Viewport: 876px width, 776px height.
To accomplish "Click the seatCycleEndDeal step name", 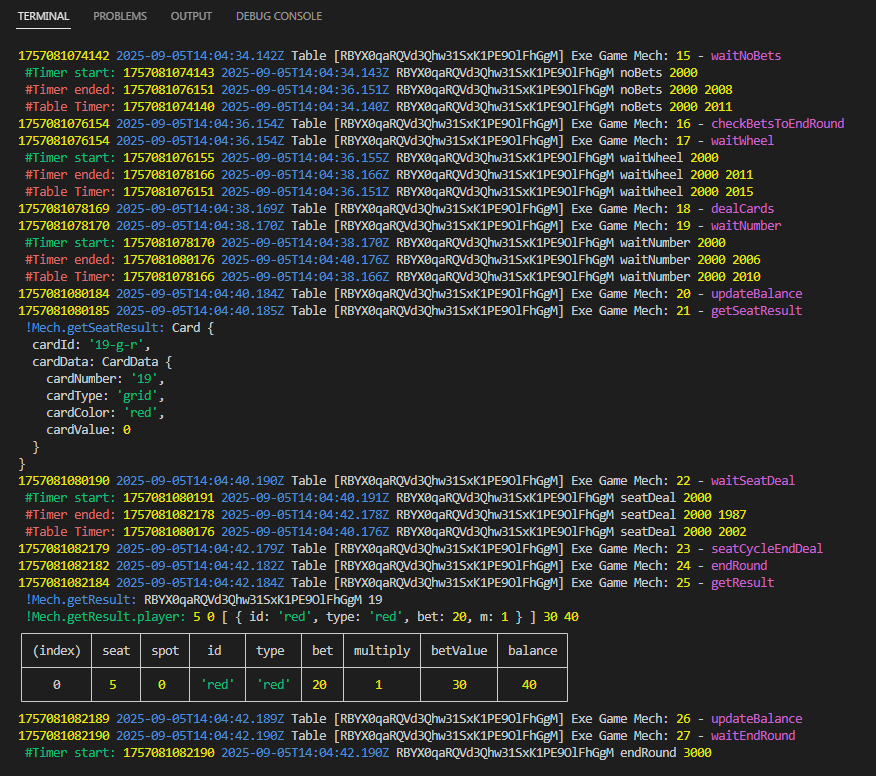I will point(767,549).
